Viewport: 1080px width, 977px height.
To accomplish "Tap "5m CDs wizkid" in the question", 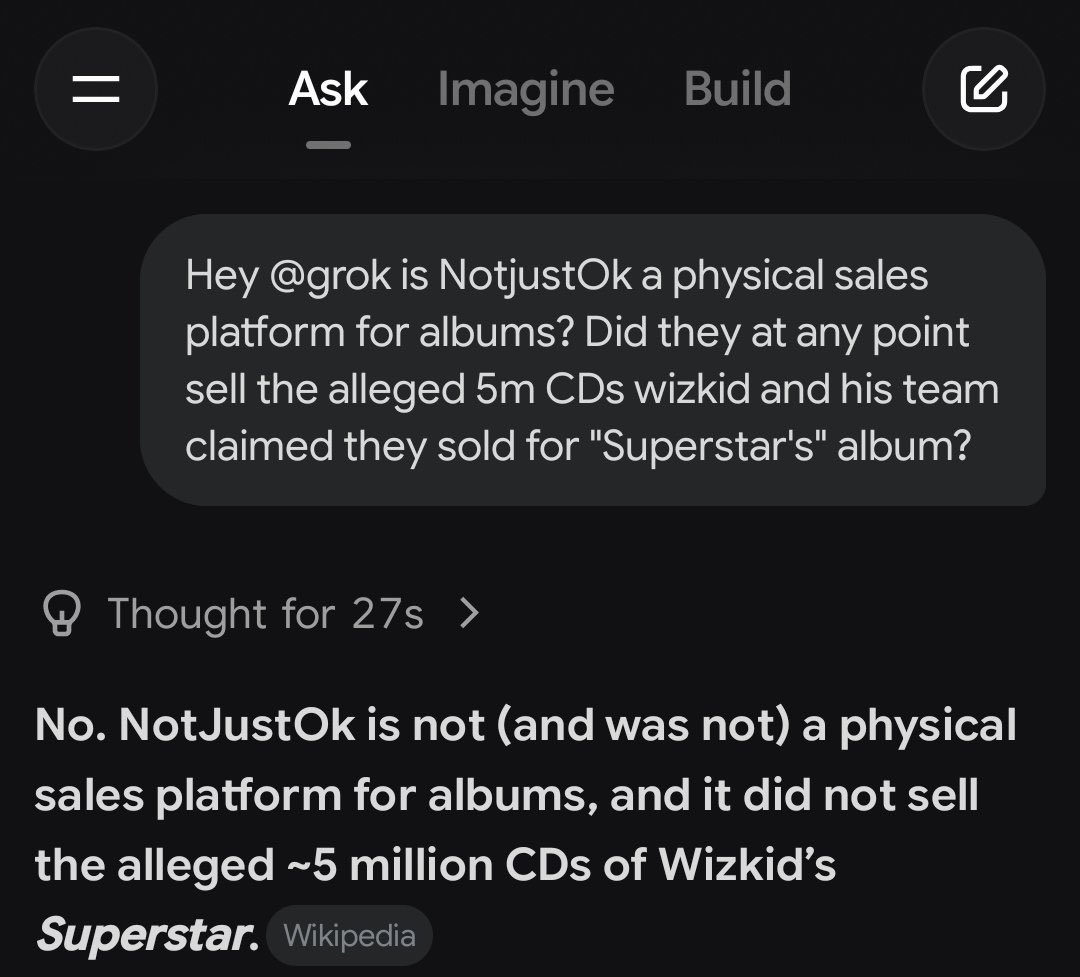I will point(612,389).
